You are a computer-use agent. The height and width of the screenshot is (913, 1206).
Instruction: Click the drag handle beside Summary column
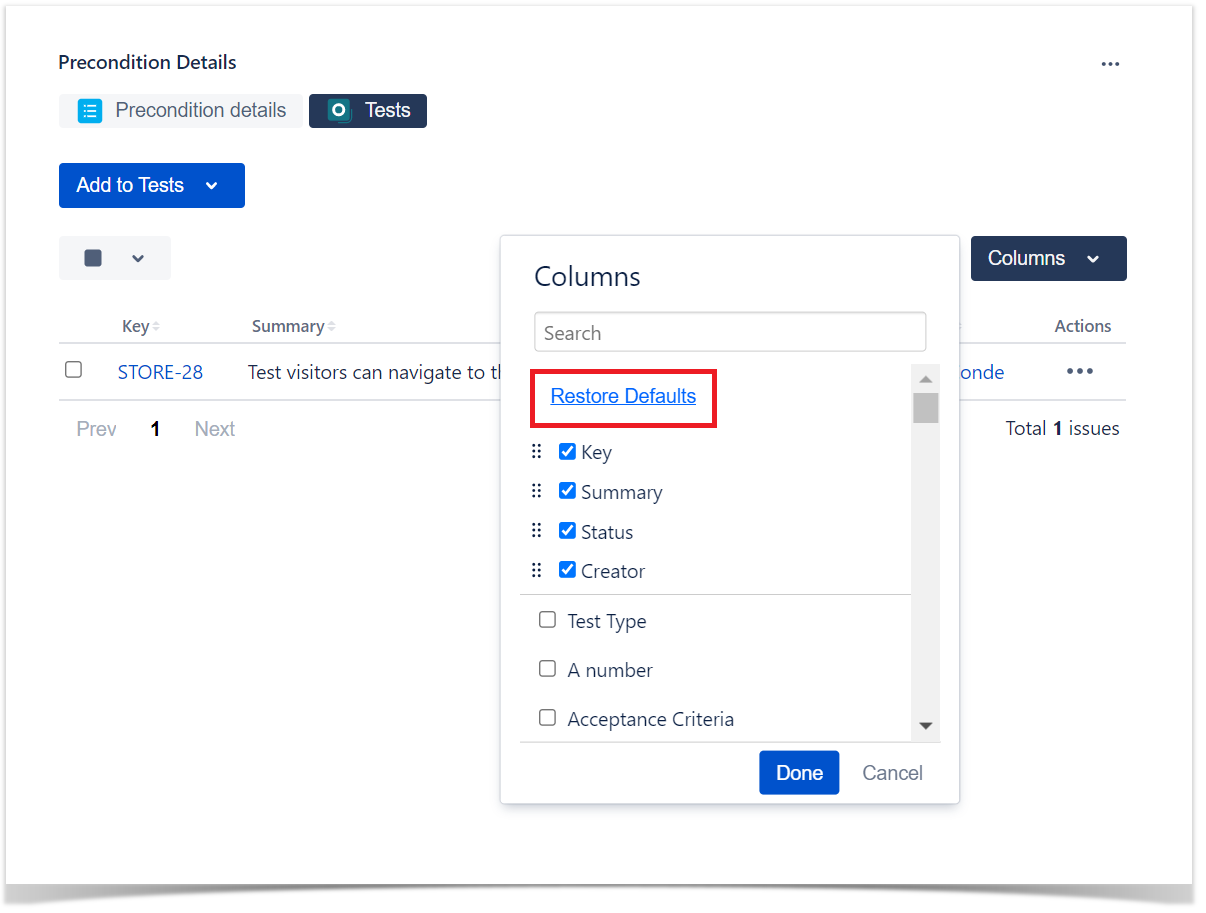pos(537,491)
